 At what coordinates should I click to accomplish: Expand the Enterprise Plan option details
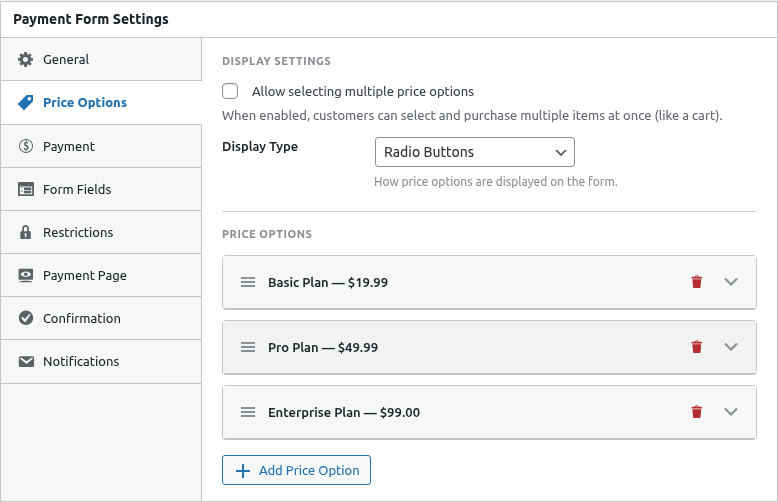tap(730, 412)
